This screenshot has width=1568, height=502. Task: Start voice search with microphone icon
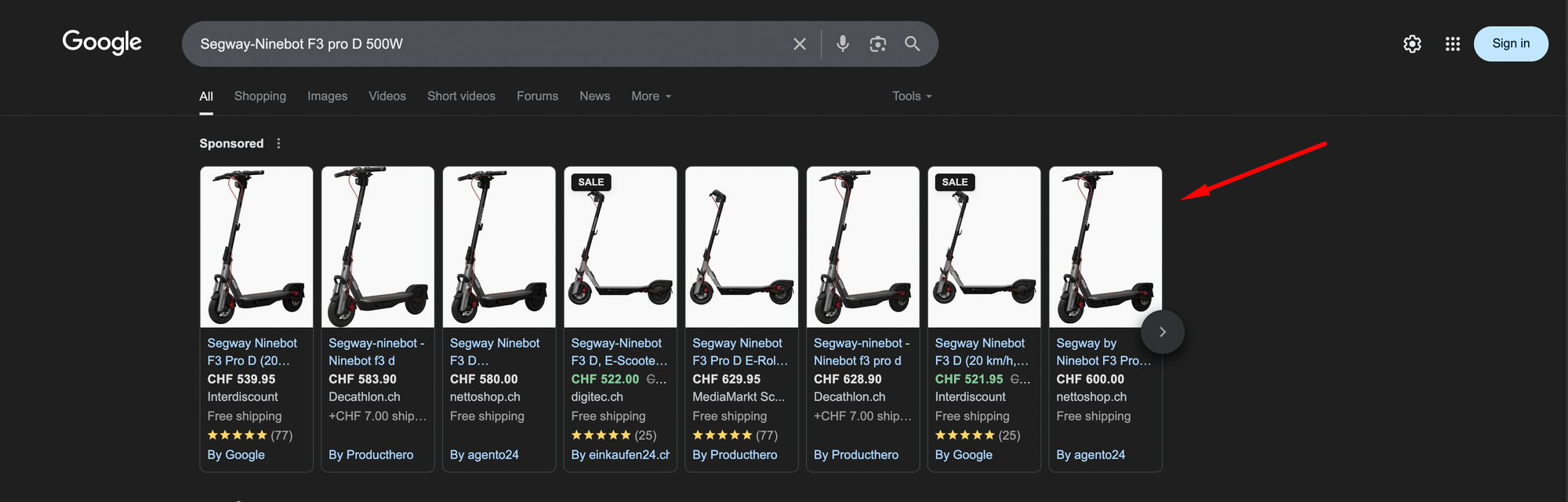coord(843,44)
